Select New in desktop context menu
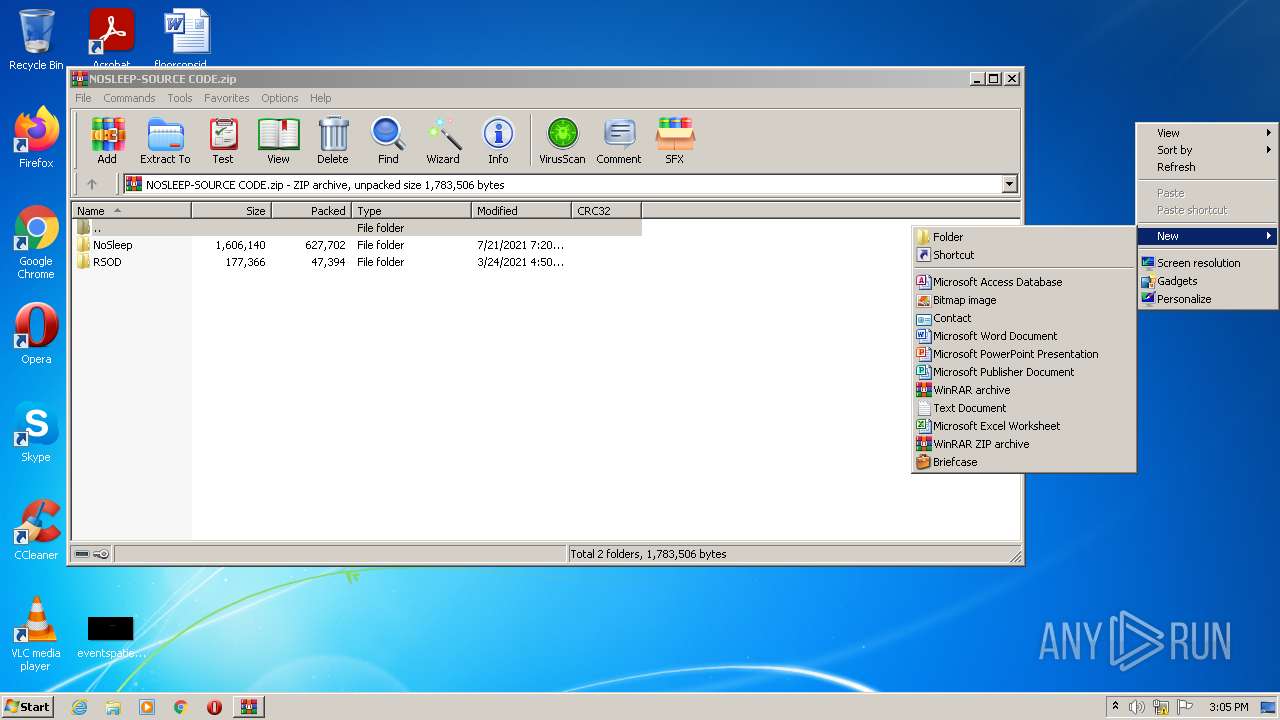Viewport: 1280px width, 720px height. coord(1207,236)
